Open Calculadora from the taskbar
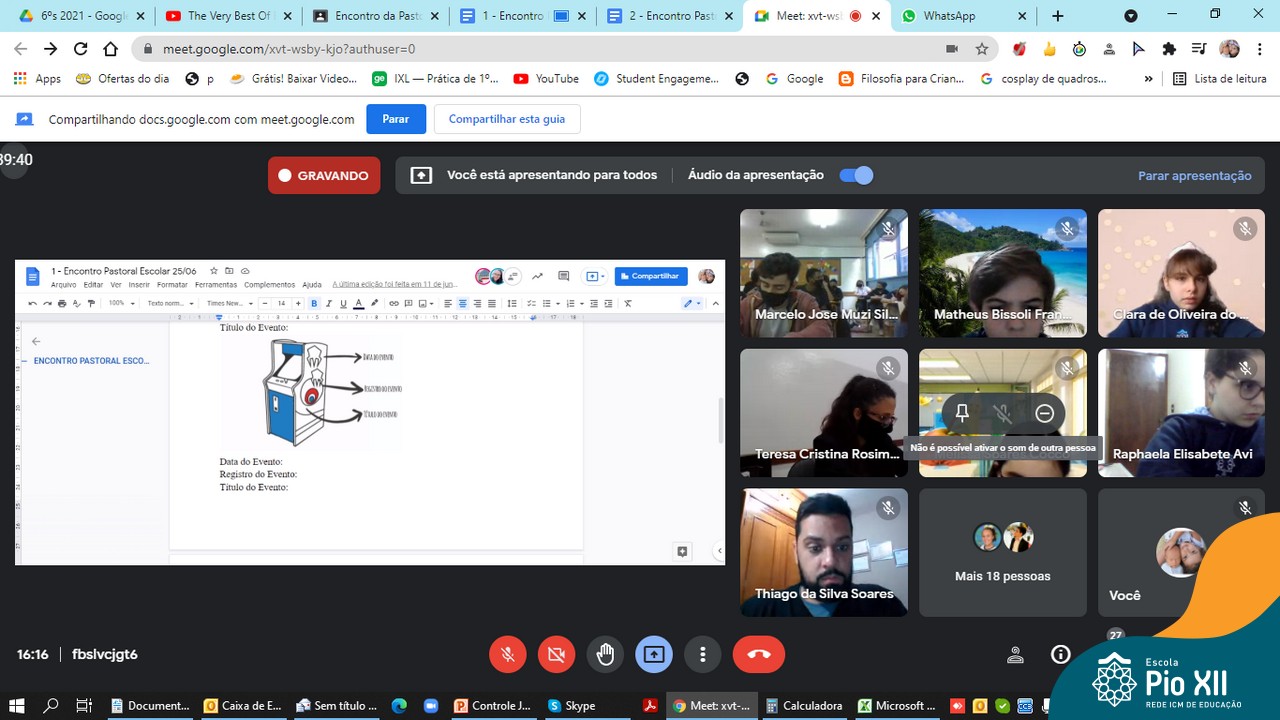This screenshot has width=1280, height=720. pos(804,705)
